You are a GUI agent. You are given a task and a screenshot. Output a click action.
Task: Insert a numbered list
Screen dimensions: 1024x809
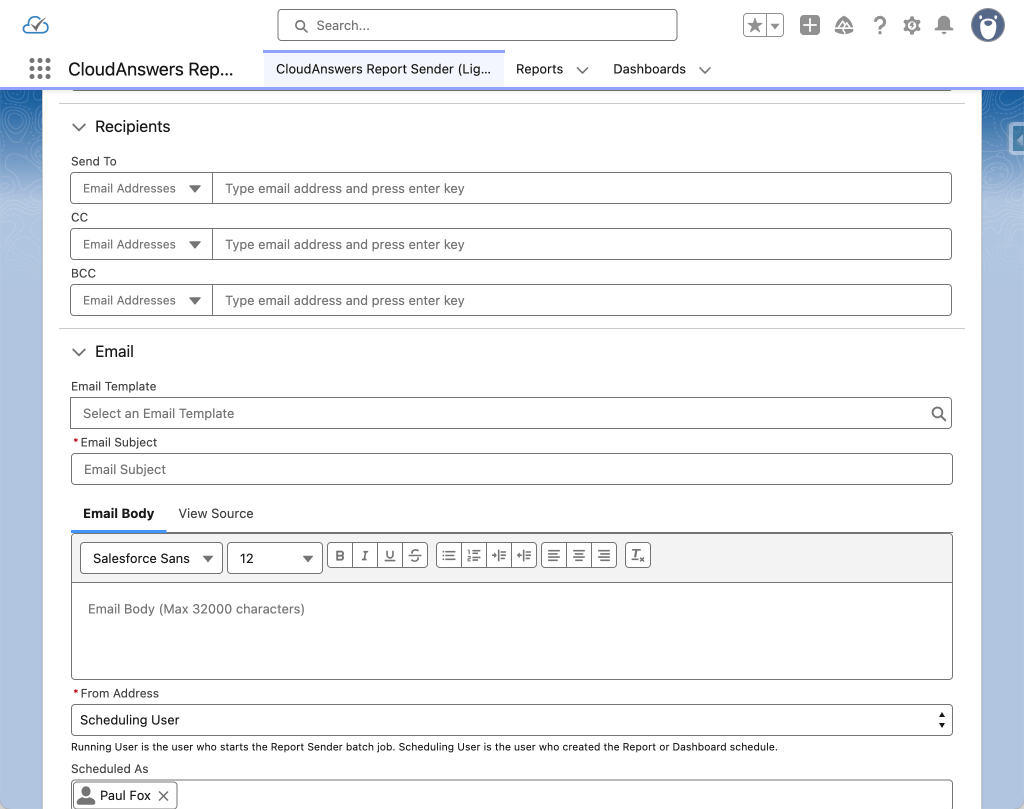[473, 555]
